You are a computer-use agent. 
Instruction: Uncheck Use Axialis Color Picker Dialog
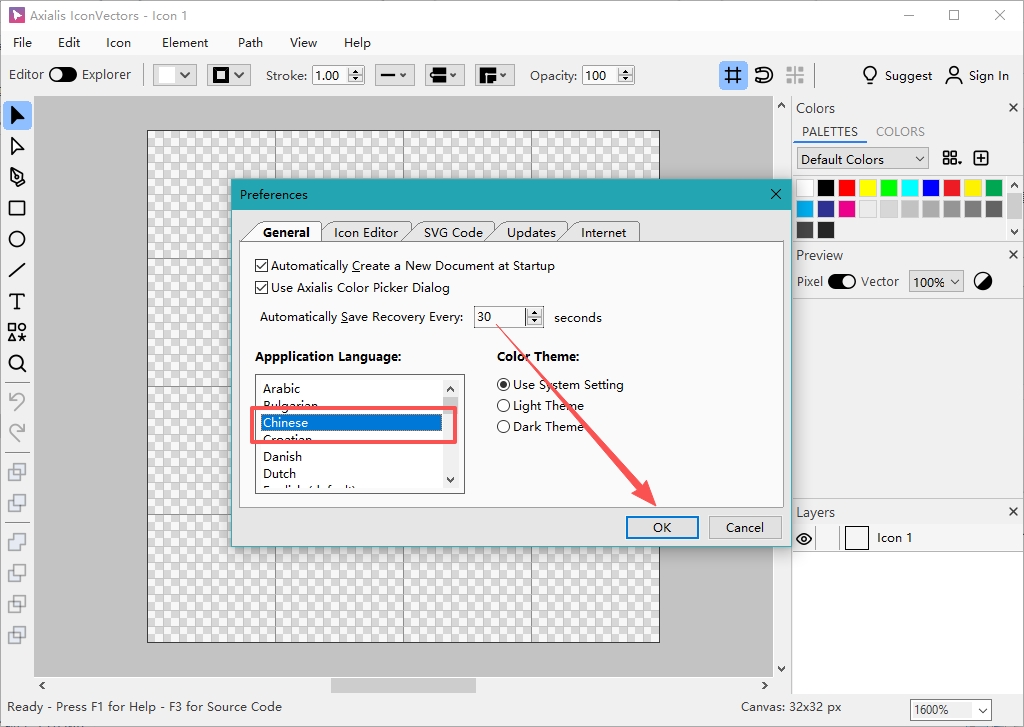[x=261, y=287]
